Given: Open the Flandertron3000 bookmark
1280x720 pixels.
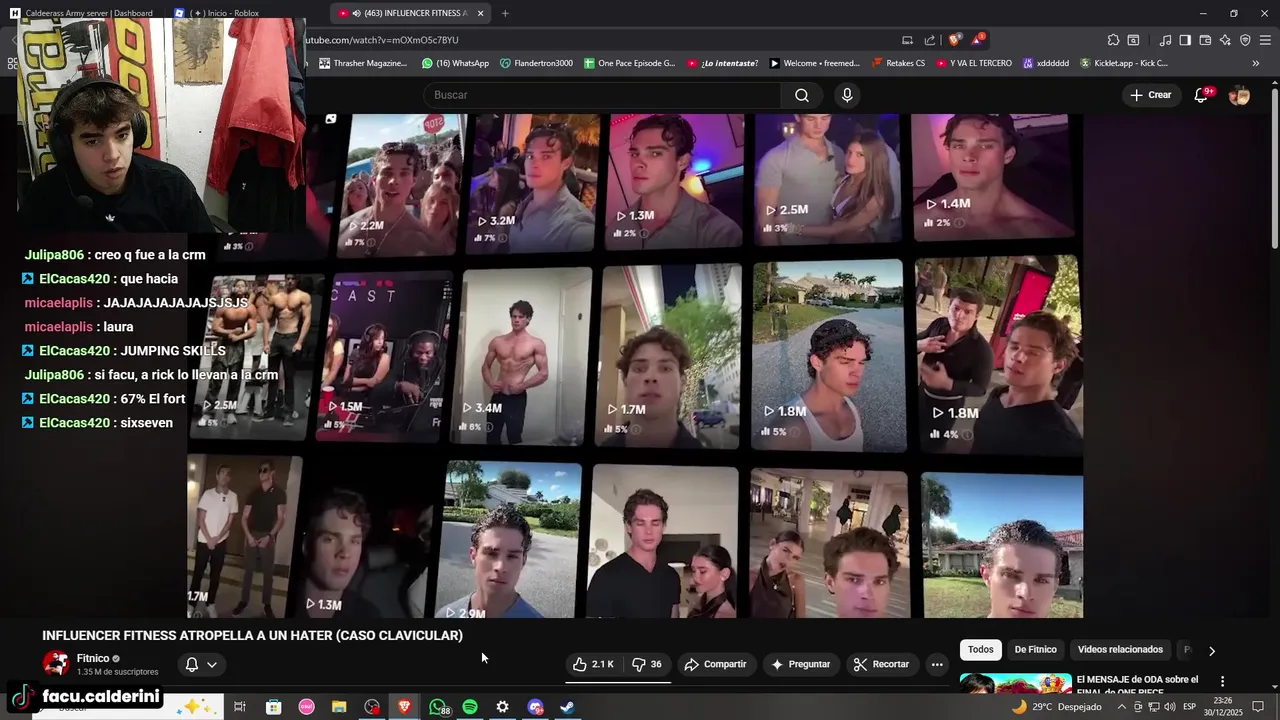Looking at the screenshot, I should (536, 63).
